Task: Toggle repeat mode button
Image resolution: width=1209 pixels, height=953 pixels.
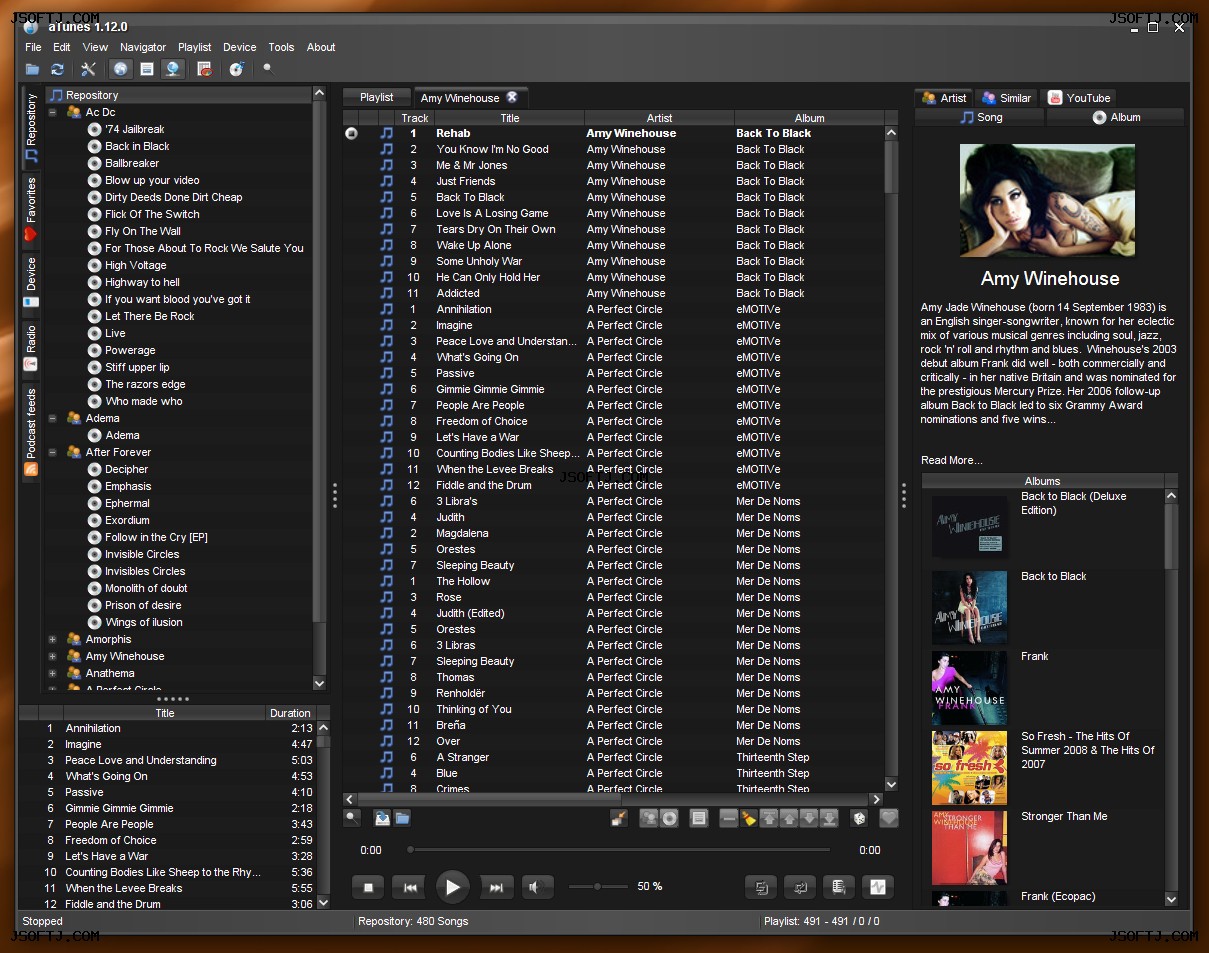Action: pyautogui.click(x=800, y=887)
